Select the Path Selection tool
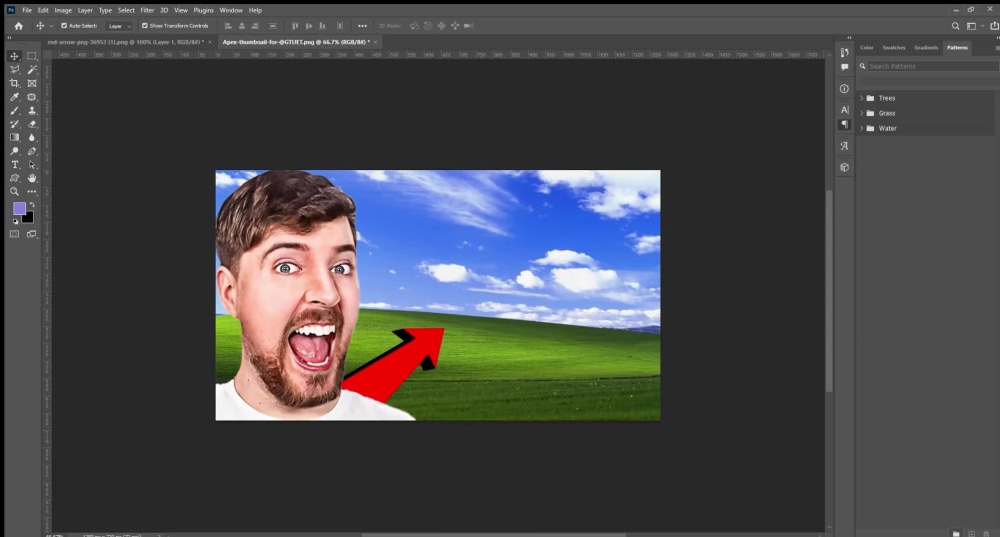The image size is (1000, 537). [x=32, y=165]
